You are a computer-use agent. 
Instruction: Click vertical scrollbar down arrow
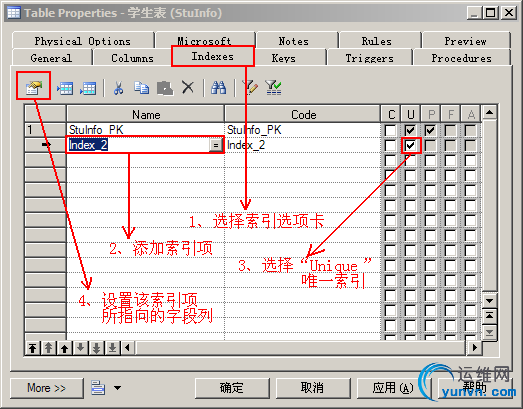pyautogui.click(x=489, y=301)
